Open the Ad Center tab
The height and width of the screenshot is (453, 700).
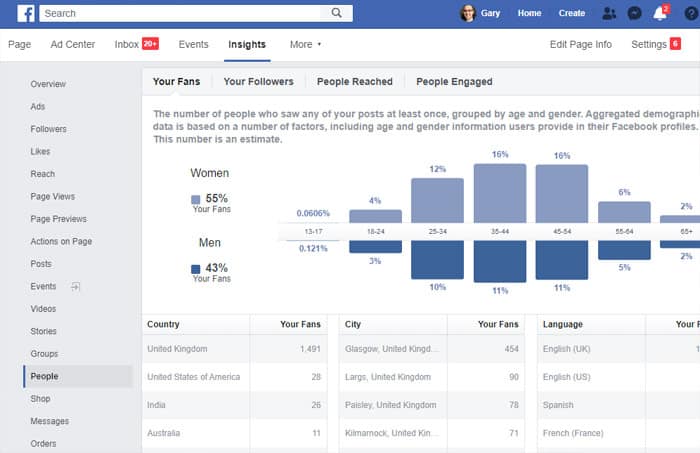click(73, 44)
